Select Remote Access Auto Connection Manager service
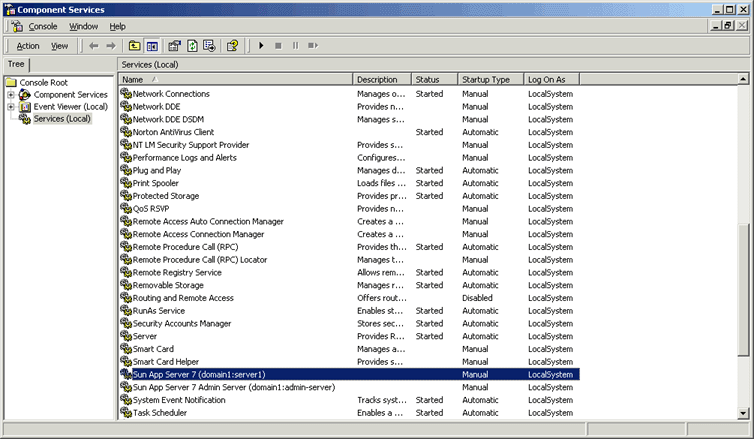The height and width of the screenshot is (439, 754). coord(208,221)
